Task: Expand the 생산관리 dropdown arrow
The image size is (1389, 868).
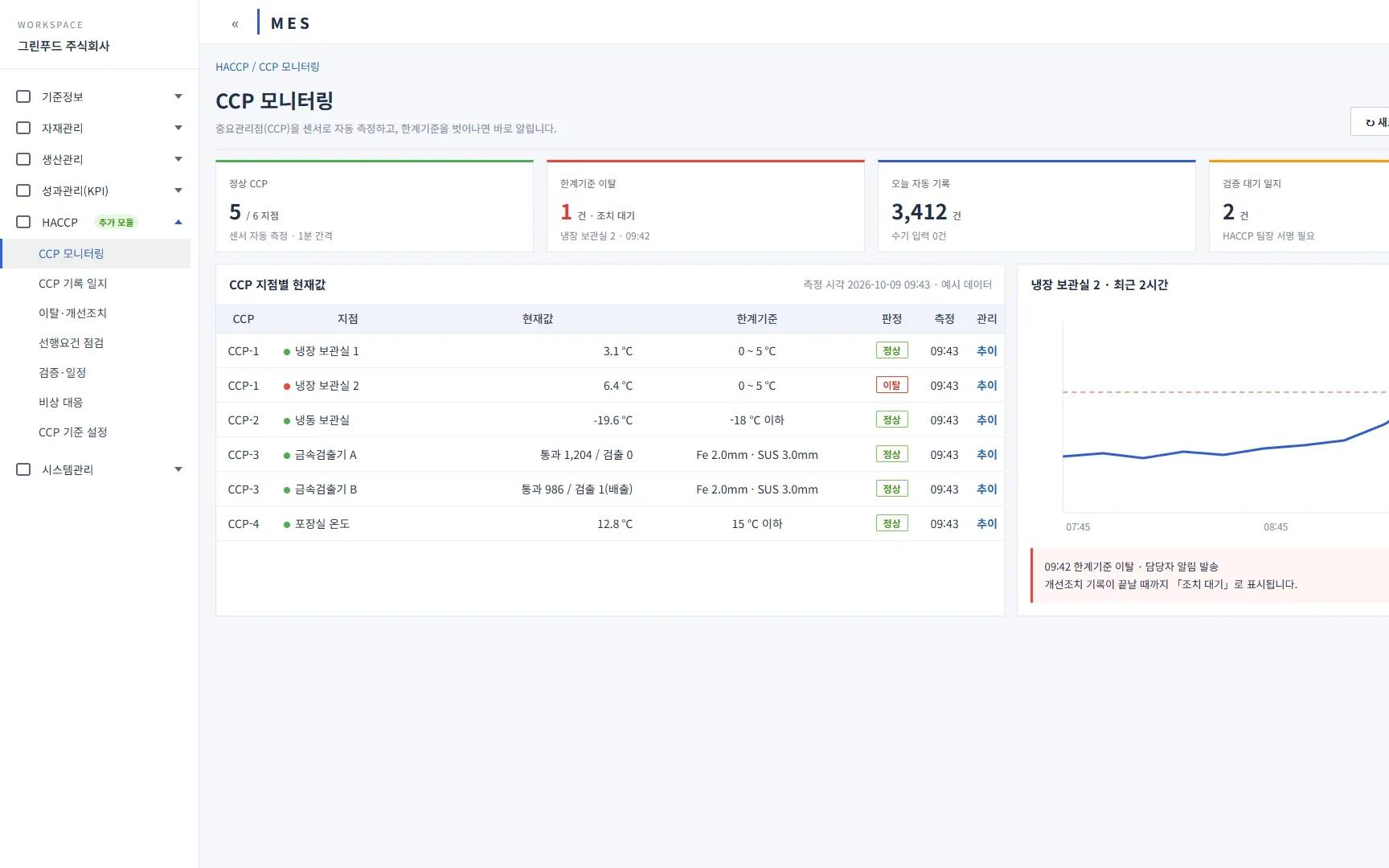Action: (x=178, y=159)
